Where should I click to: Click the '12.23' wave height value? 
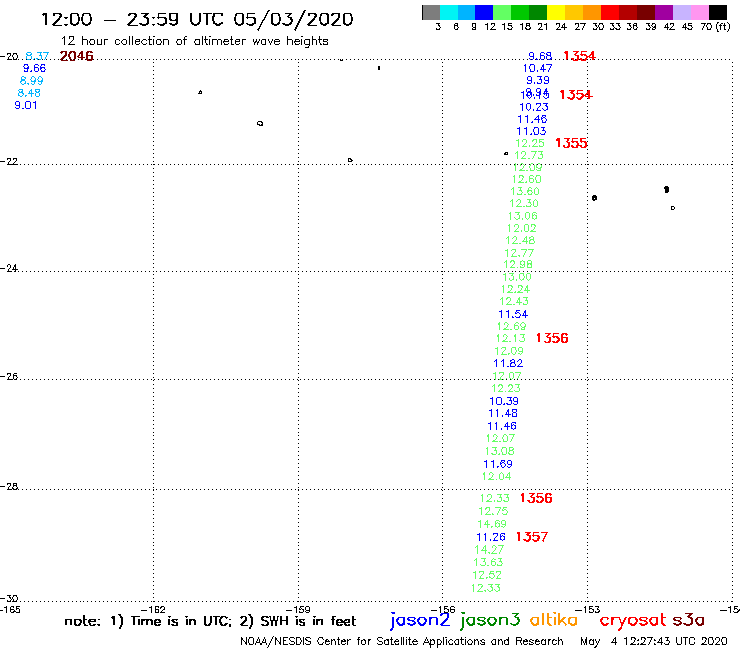(x=506, y=388)
